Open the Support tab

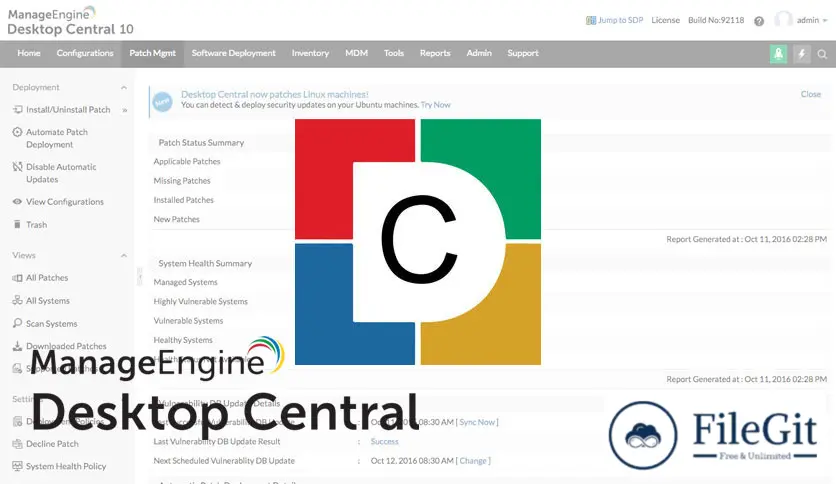[522, 53]
